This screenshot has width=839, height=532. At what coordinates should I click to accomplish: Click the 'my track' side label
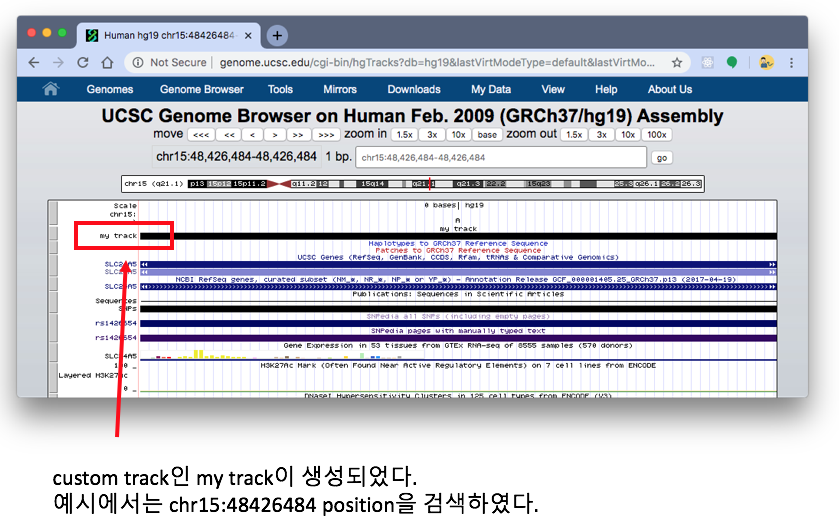(118, 235)
